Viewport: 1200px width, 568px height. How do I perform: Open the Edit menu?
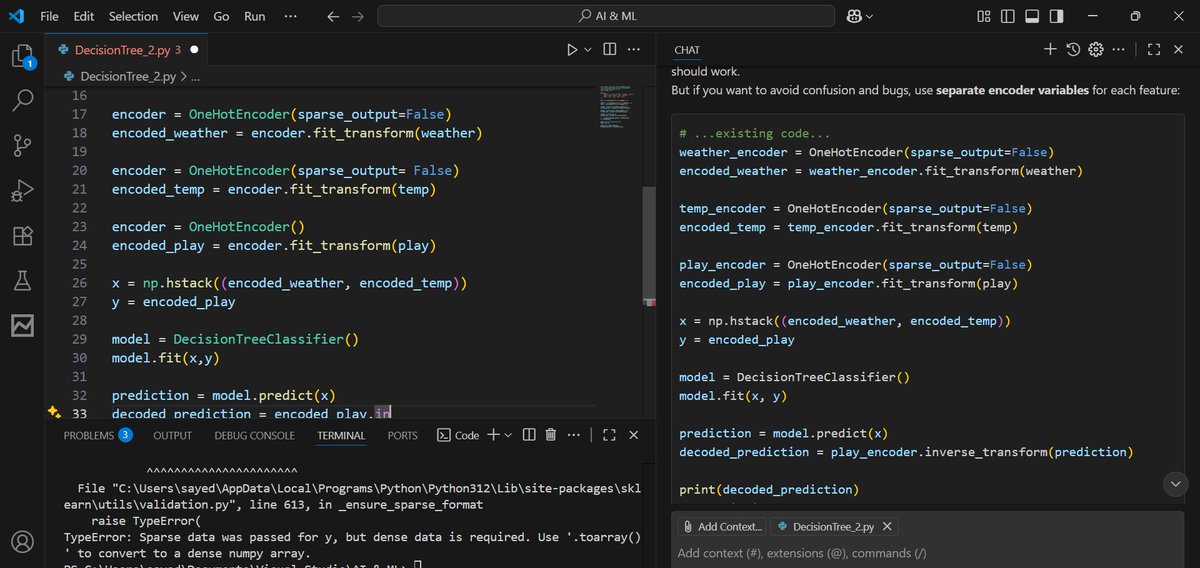coord(84,17)
